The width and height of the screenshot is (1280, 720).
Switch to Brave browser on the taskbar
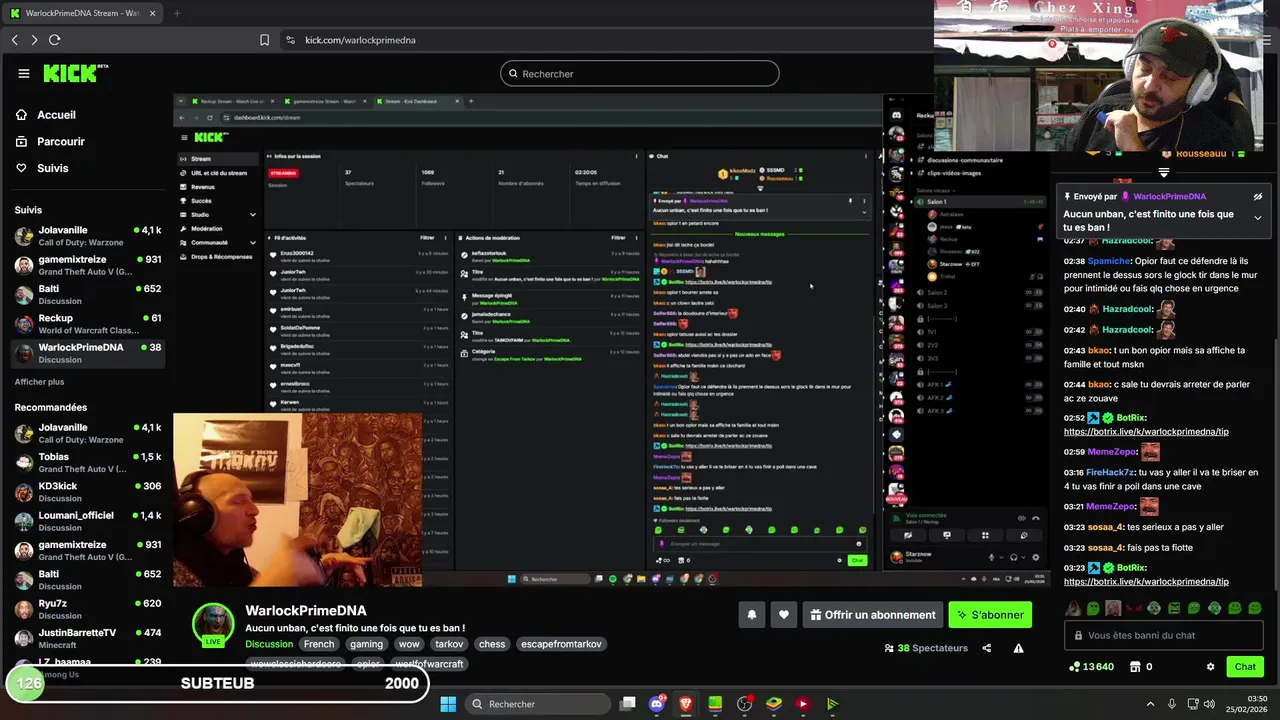tap(686, 704)
